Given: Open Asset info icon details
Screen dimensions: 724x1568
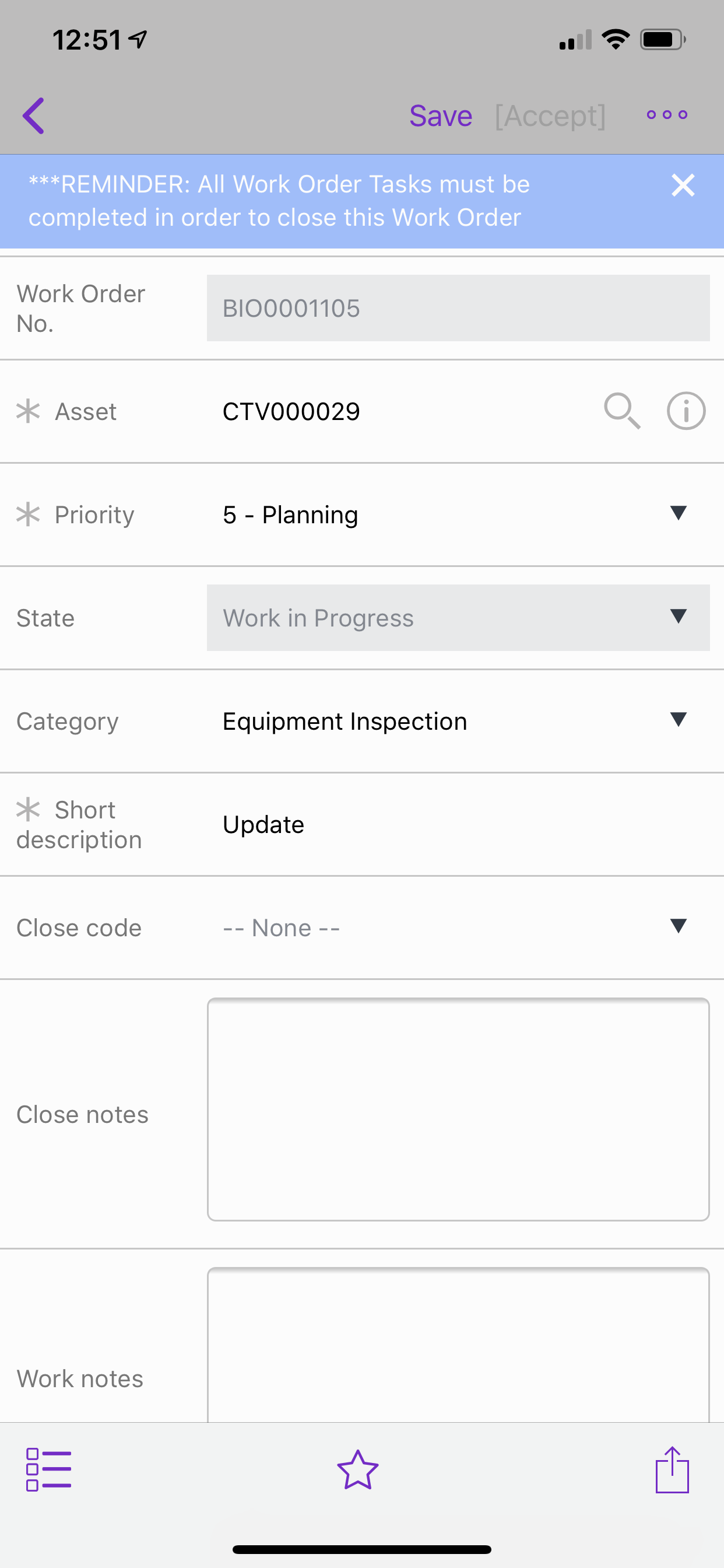Looking at the screenshot, I should (686, 411).
